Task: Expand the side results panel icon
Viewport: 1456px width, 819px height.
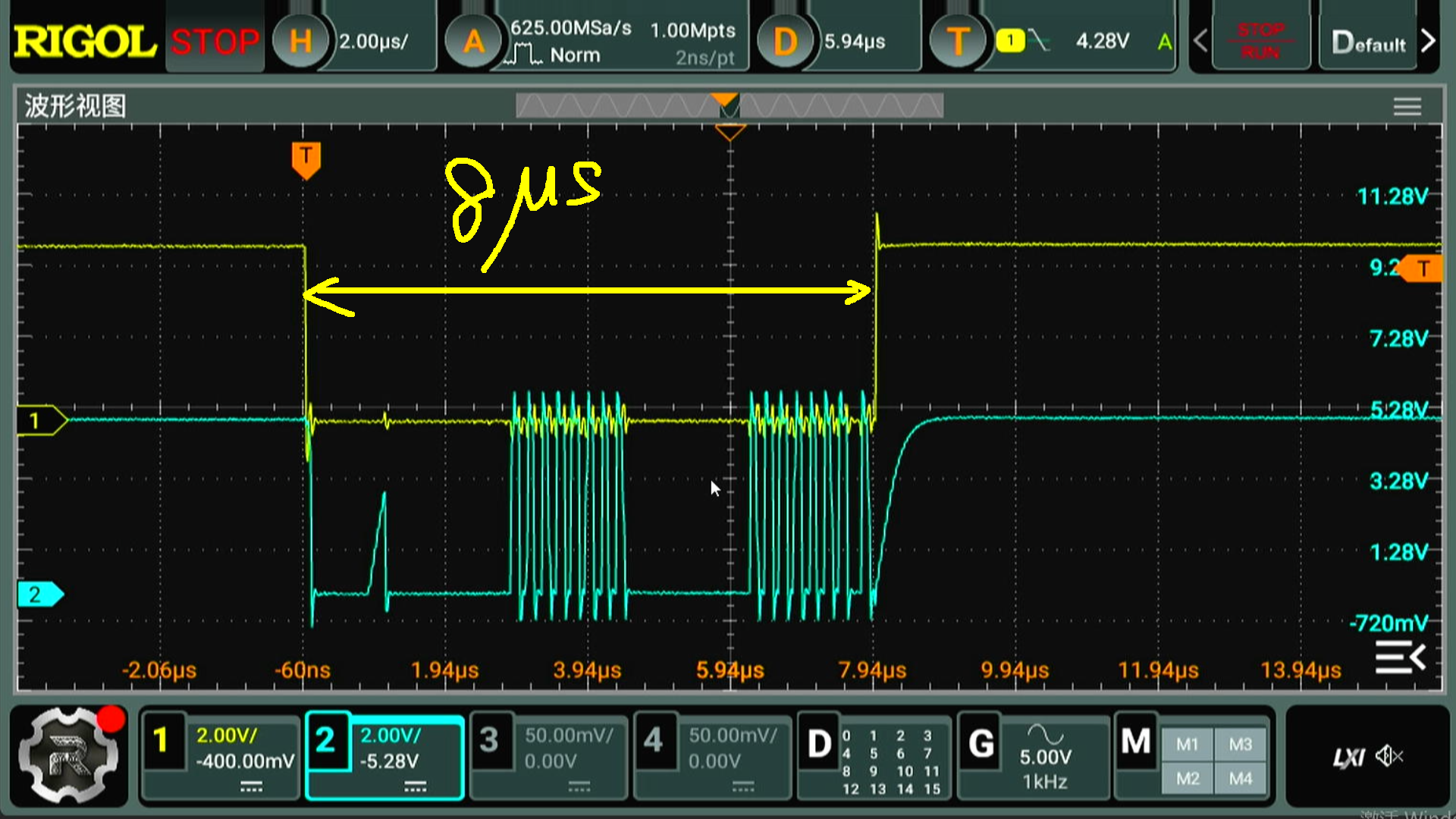Action: click(1400, 657)
